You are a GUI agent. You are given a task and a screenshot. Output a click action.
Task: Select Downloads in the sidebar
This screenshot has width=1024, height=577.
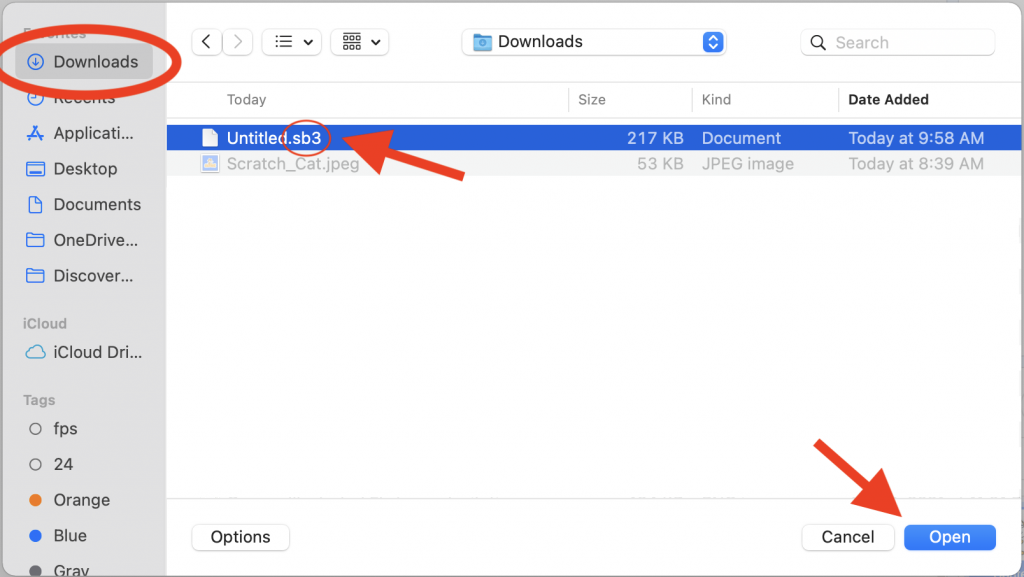tap(95, 62)
